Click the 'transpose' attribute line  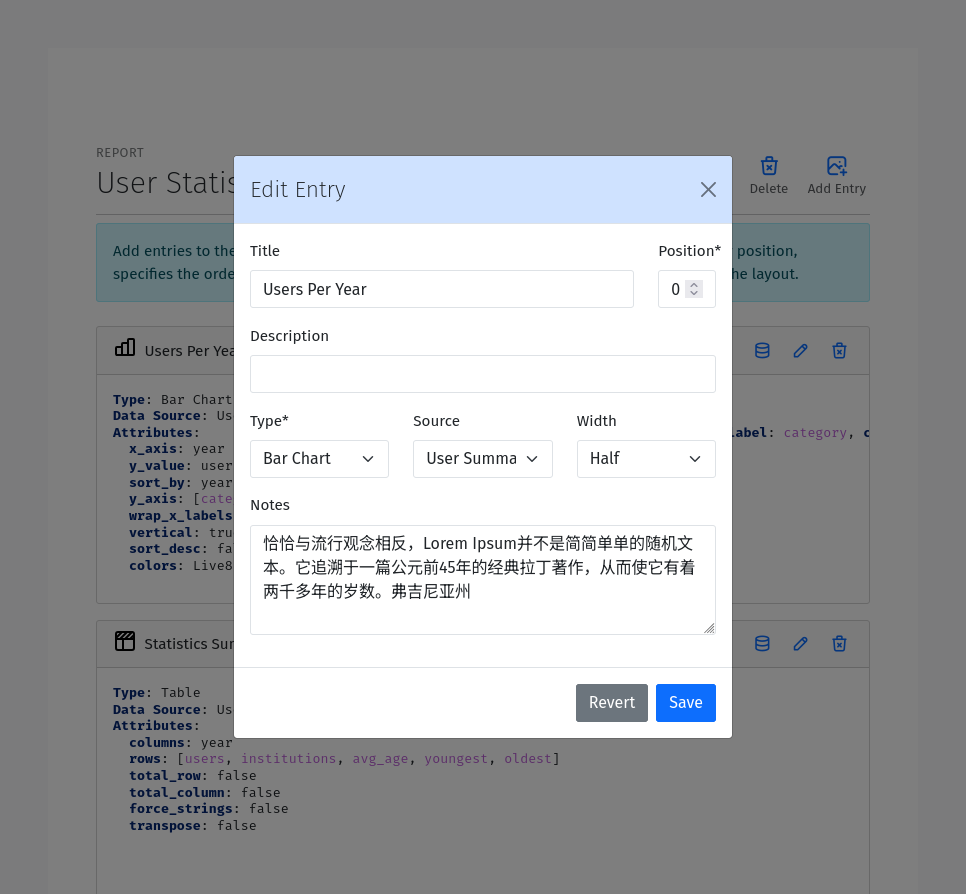192,826
